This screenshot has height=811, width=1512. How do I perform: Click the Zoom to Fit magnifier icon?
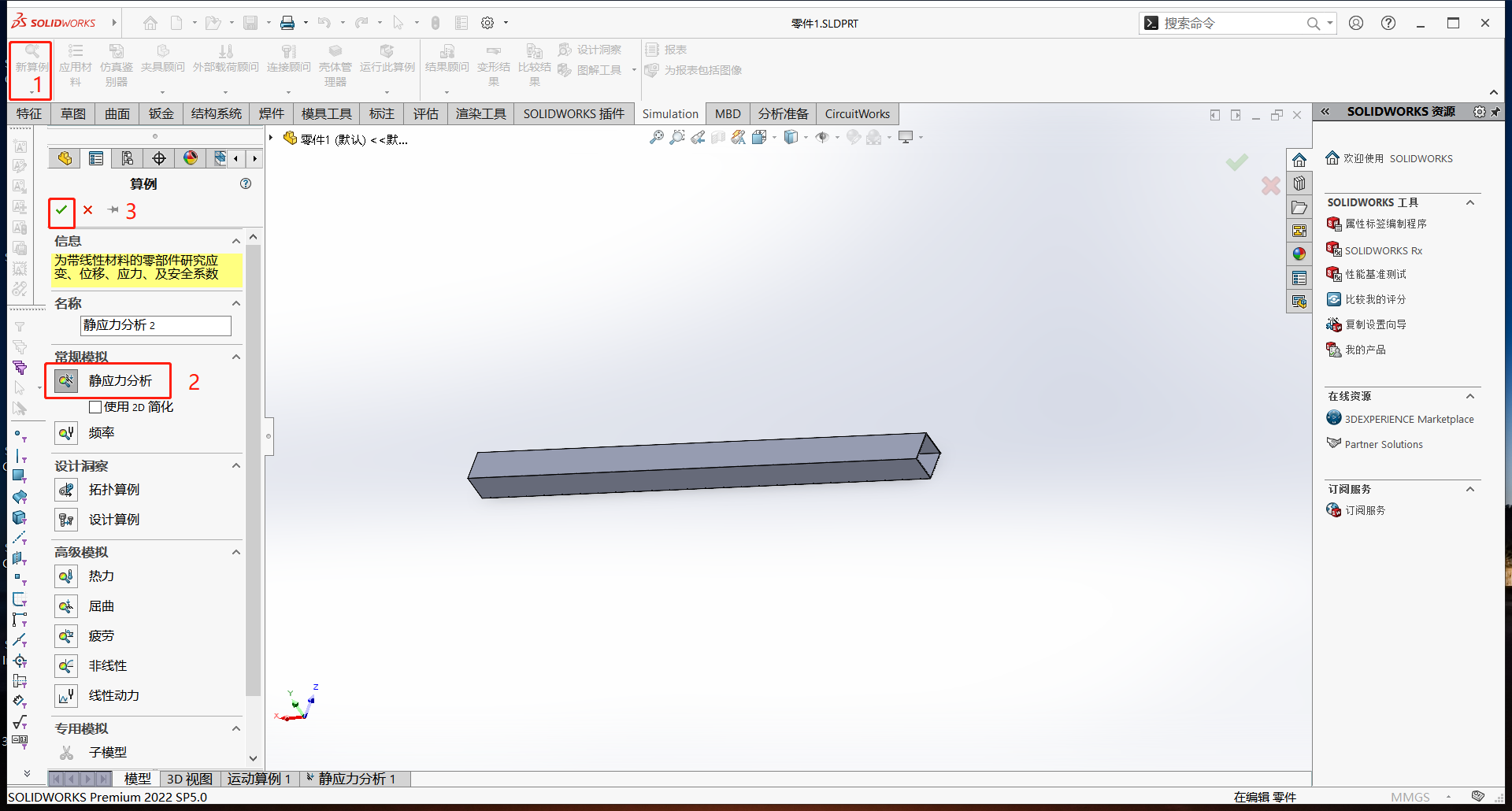pyautogui.click(x=656, y=138)
